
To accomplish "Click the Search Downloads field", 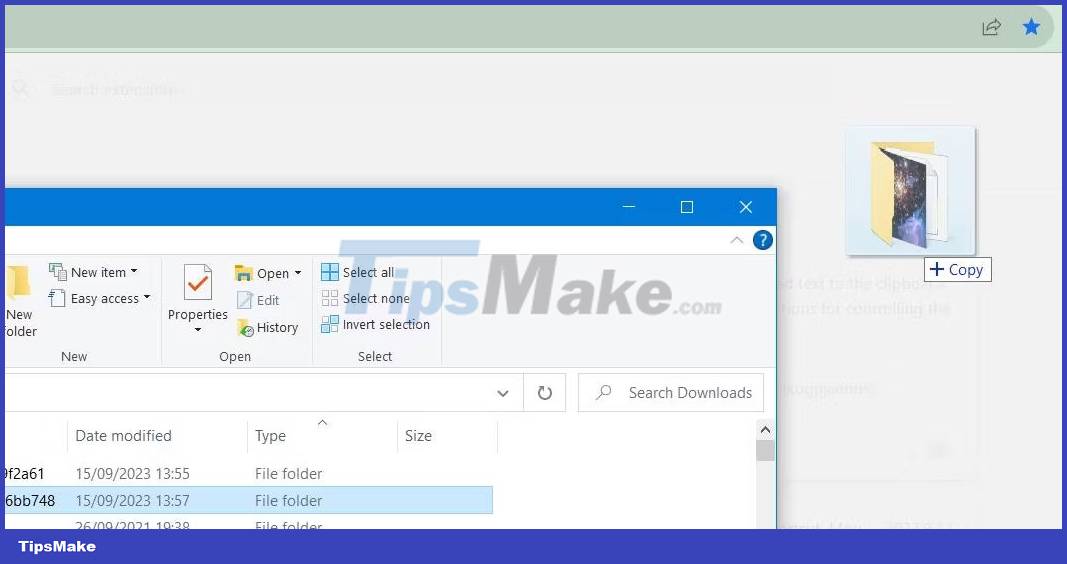I will click(671, 393).
